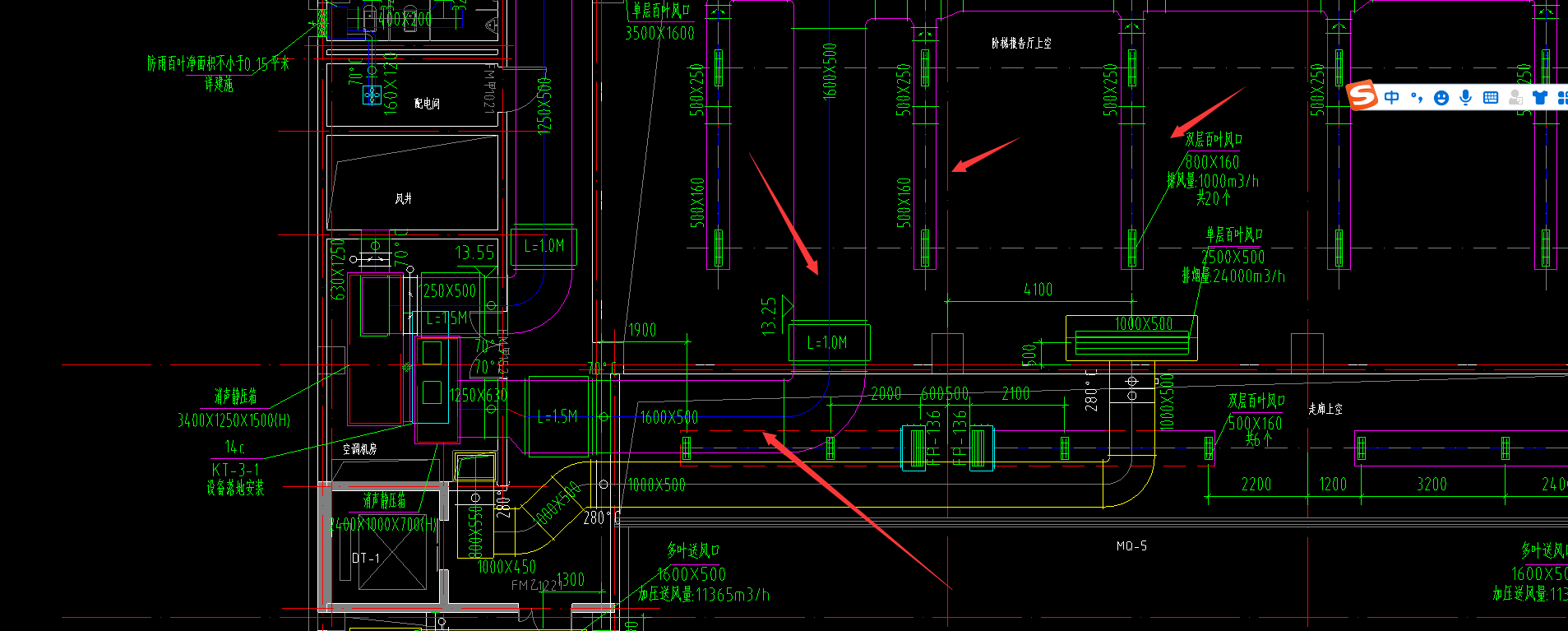The height and width of the screenshot is (631, 1568).
Task: Select the 4100 dimension text
Action: pyautogui.click(x=1038, y=290)
